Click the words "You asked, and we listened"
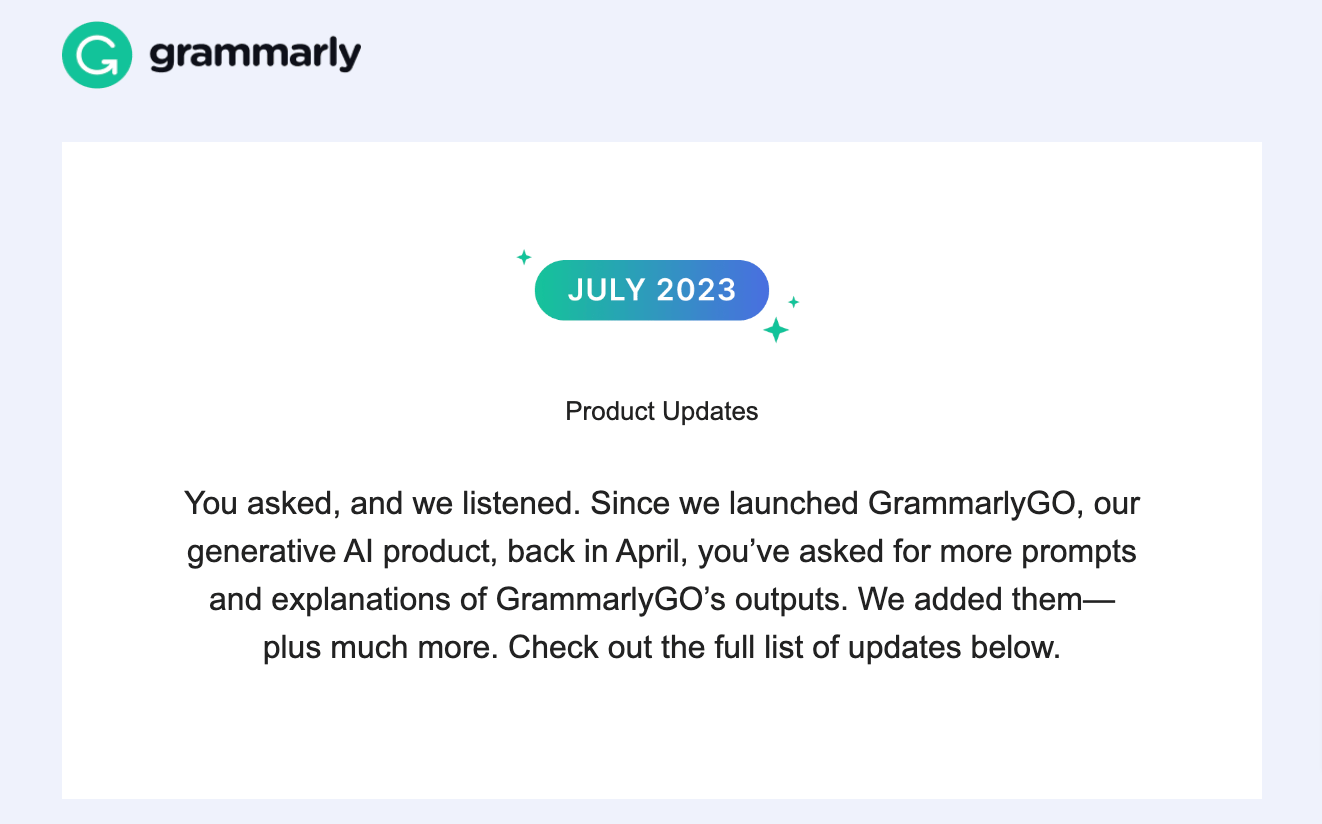 (x=381, y=503)
